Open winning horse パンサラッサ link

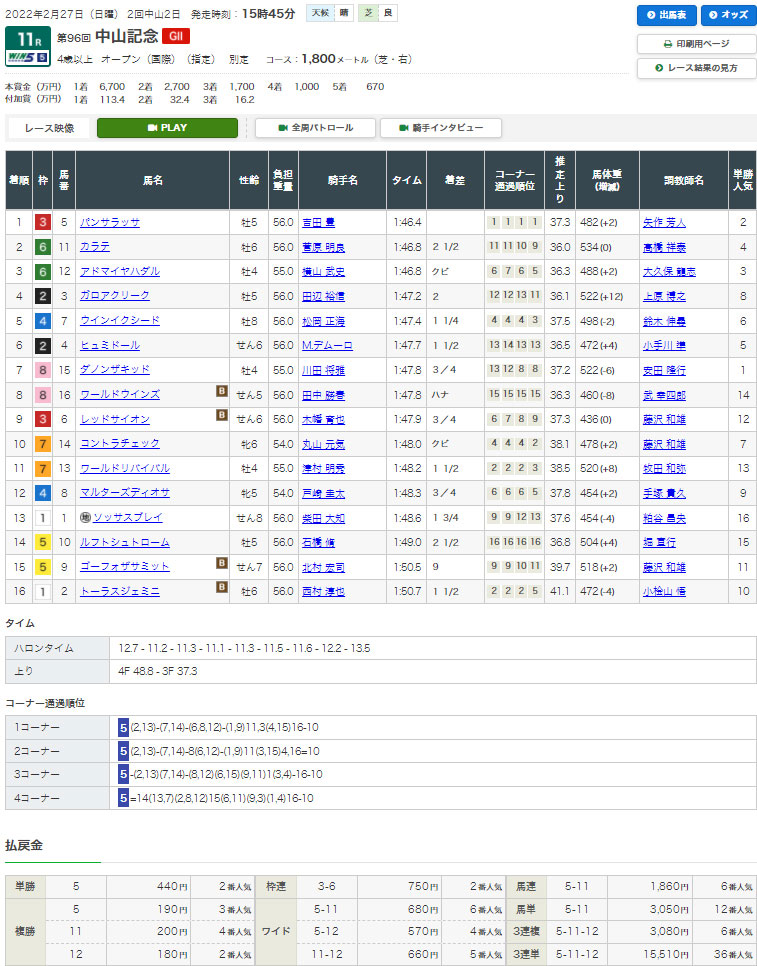click(x=110, y=222)
